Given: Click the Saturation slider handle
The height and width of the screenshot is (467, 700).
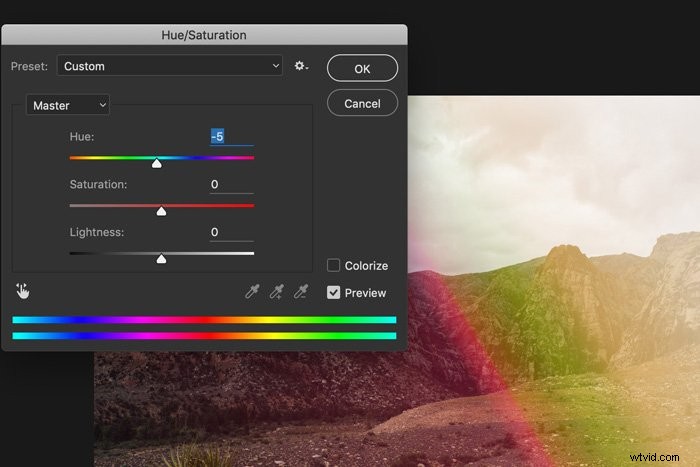Looking at the screenshot, I should [161, 211].
